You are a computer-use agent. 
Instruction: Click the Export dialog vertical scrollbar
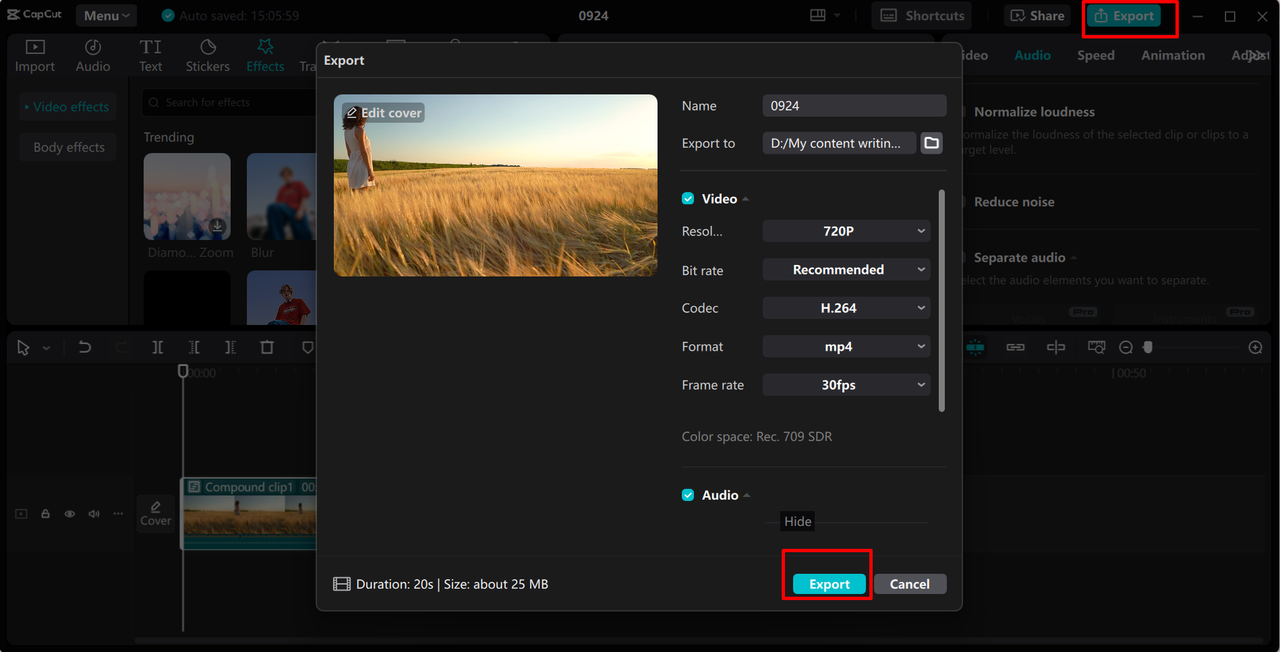(x=941, y=300)
